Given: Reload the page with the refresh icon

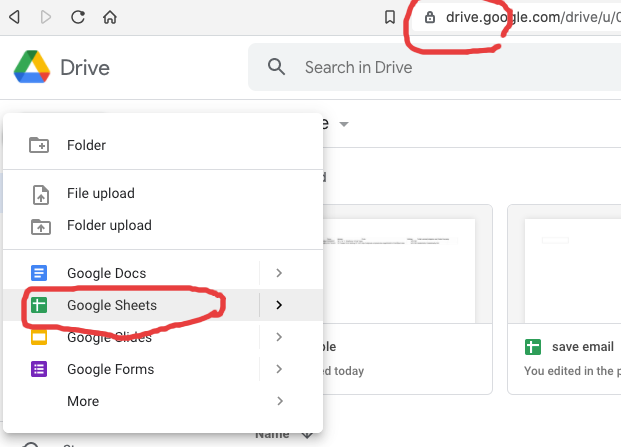Looking at the screenshot, I should tap(77, 17).
